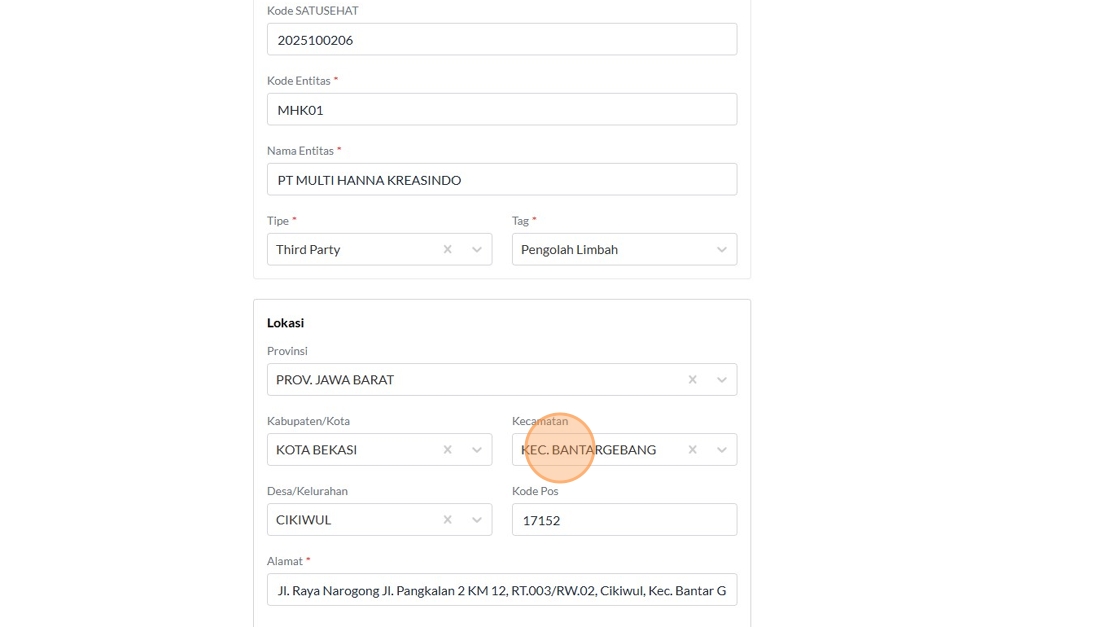The height and width of the screenshot is (627, 1120).
Task: Open Kabupaten/Kota dropdown arrow
Action: click(x=477, y=449)
